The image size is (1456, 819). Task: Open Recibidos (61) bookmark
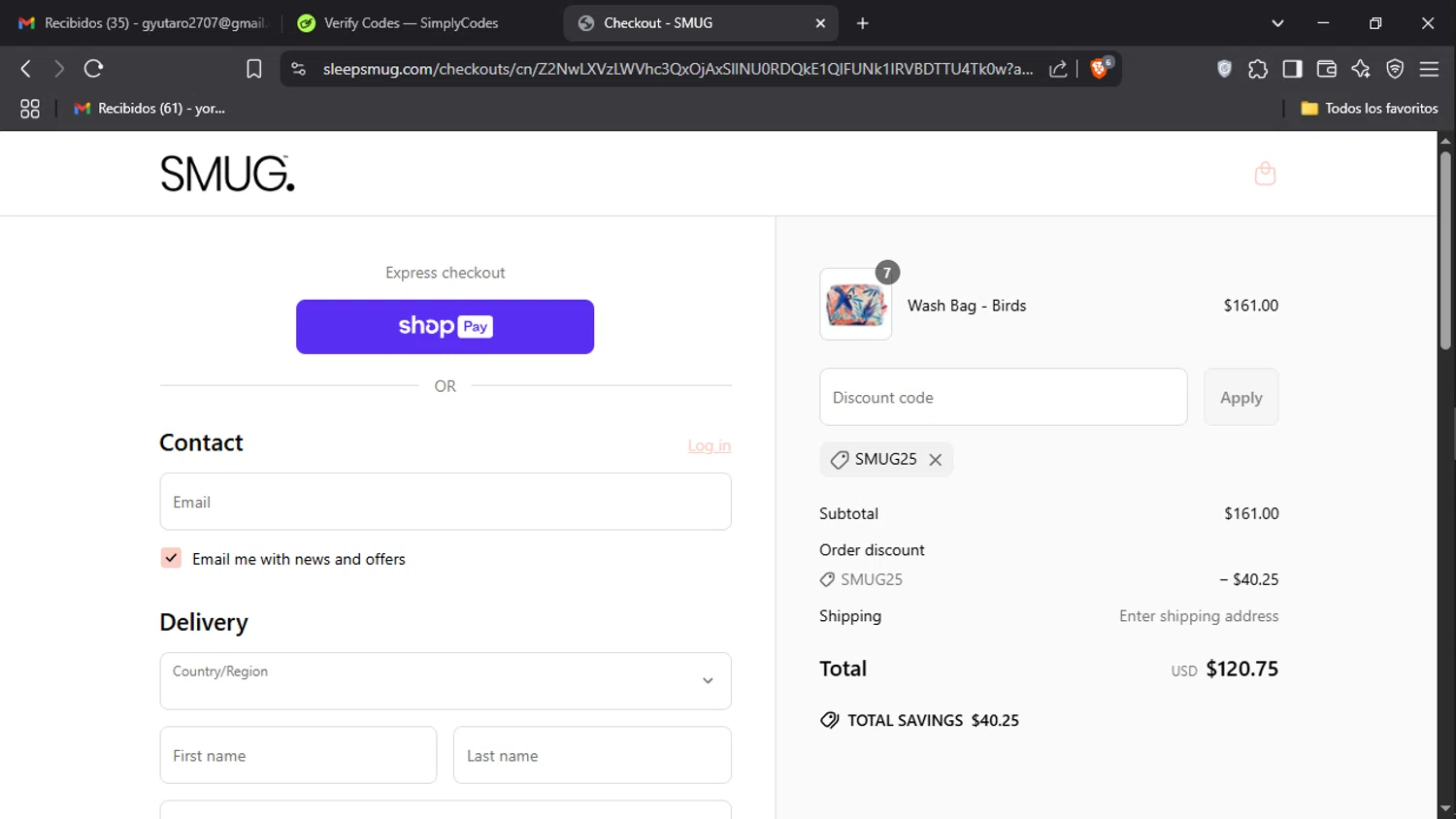pyautogui.click(x=149, y=109)
